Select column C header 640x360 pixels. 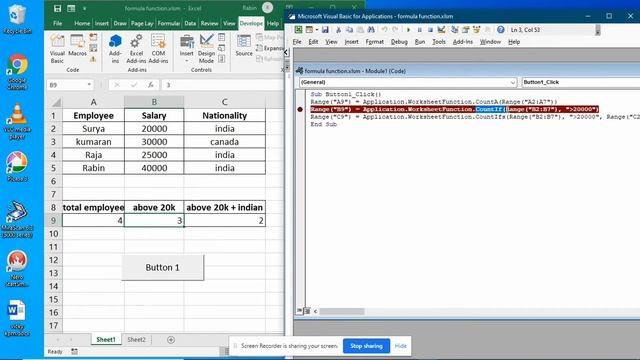point(224,102)
